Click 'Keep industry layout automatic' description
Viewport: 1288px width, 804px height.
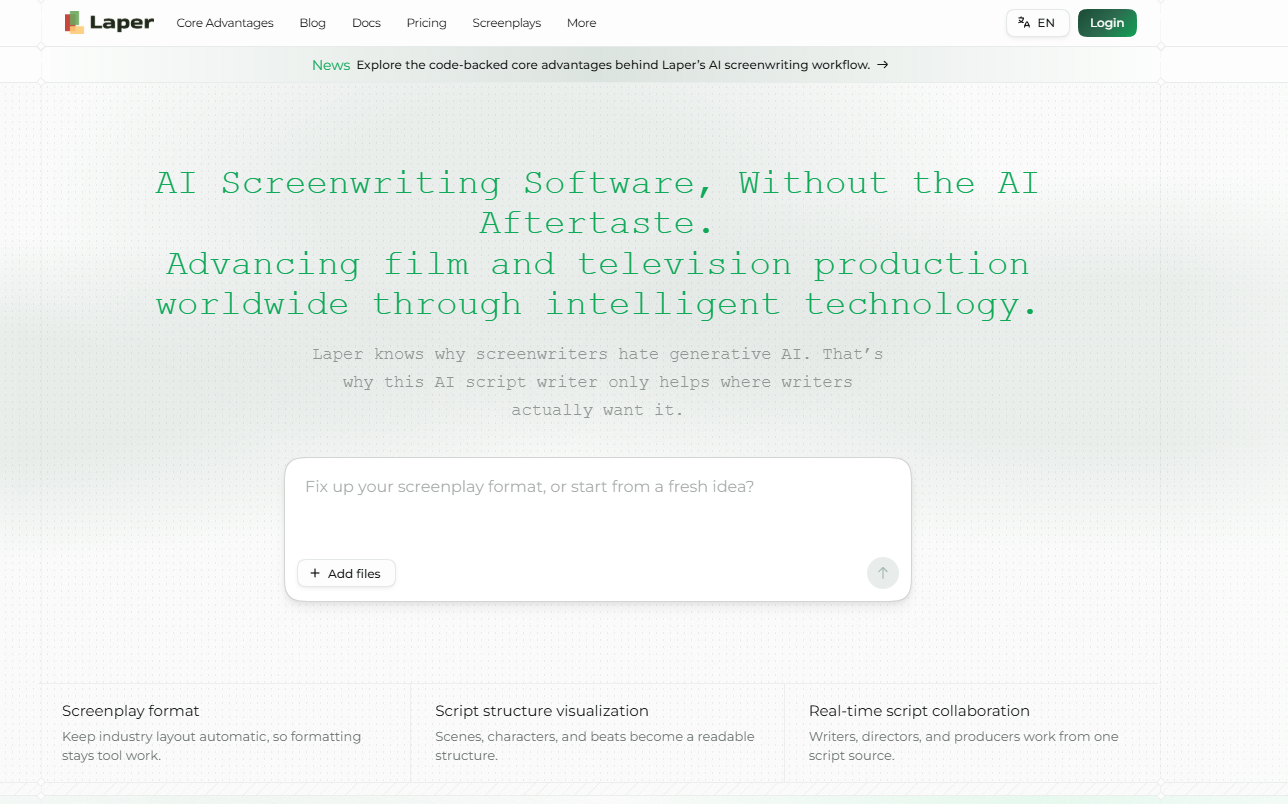211,746
